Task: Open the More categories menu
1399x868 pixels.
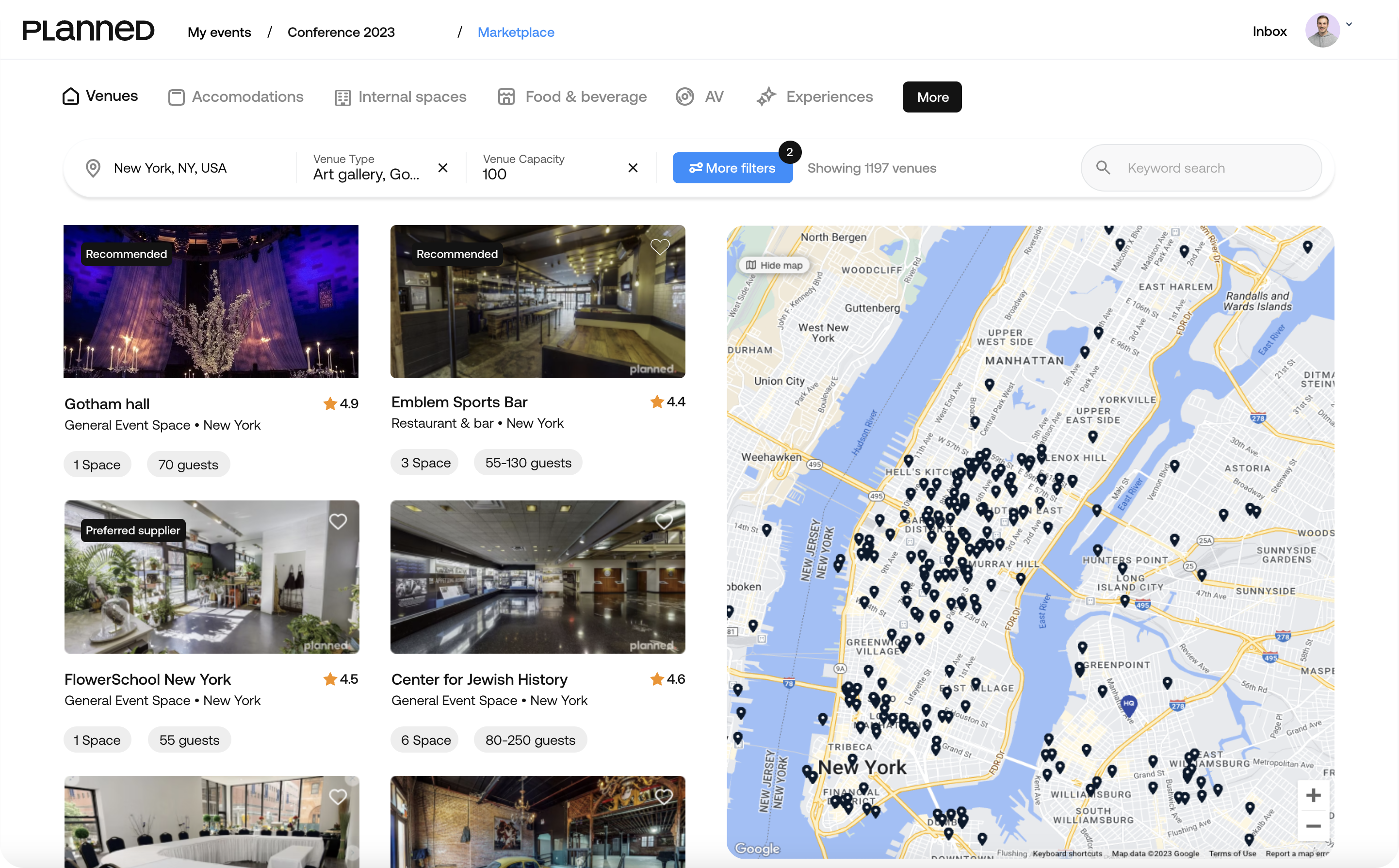Action: 931,97
